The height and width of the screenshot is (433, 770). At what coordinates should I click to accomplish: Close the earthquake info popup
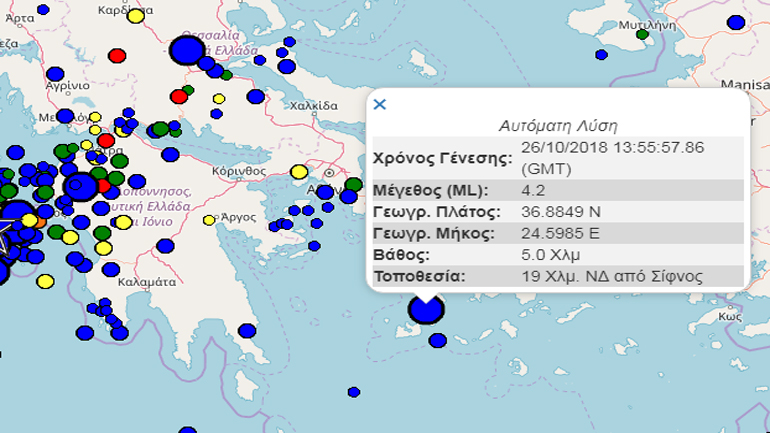click(x=380, y=104)
